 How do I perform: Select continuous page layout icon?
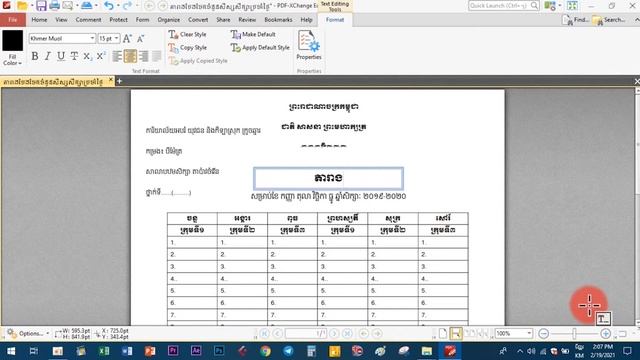(x=456, y=333)
